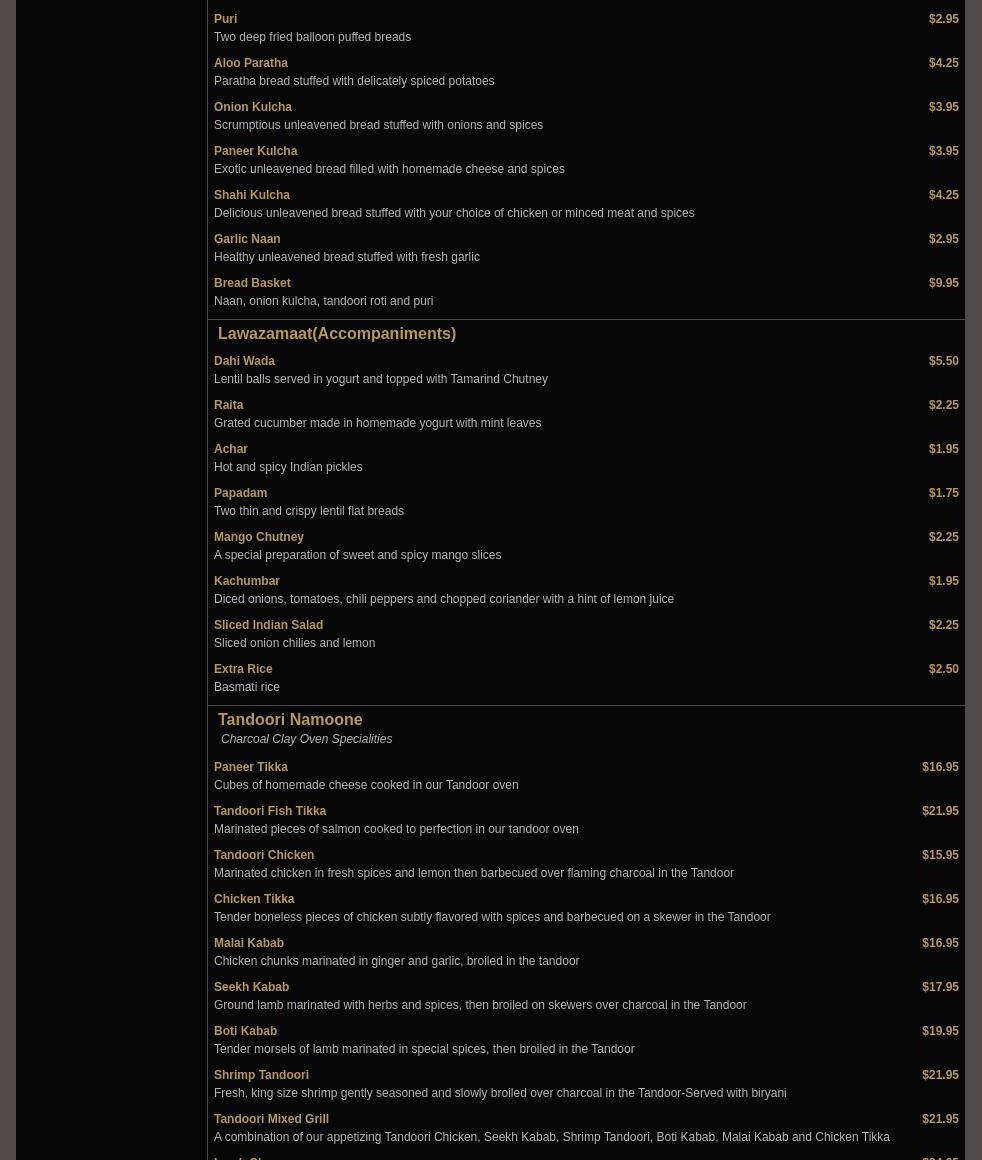
Task: Open the Paneer Kulcha menu entry
Action: tap(255, 151)
